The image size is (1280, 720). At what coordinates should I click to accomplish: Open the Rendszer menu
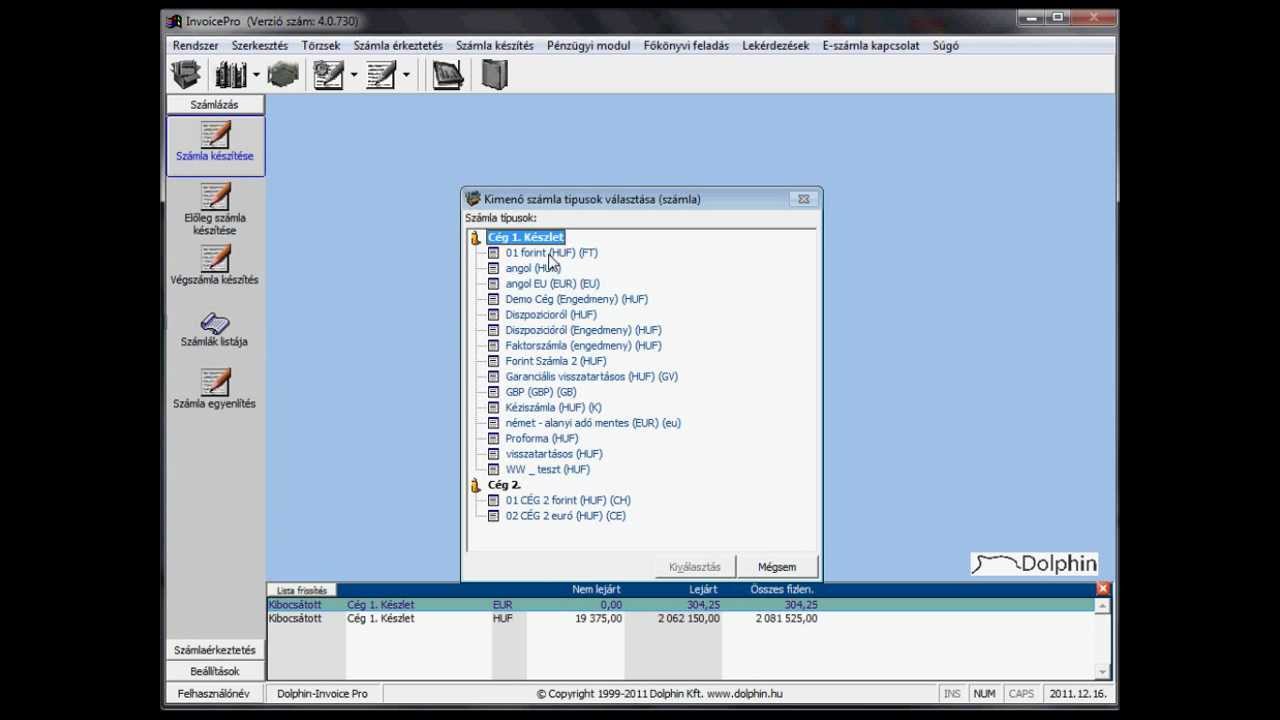pyautogui.click(x=195, y=46)
